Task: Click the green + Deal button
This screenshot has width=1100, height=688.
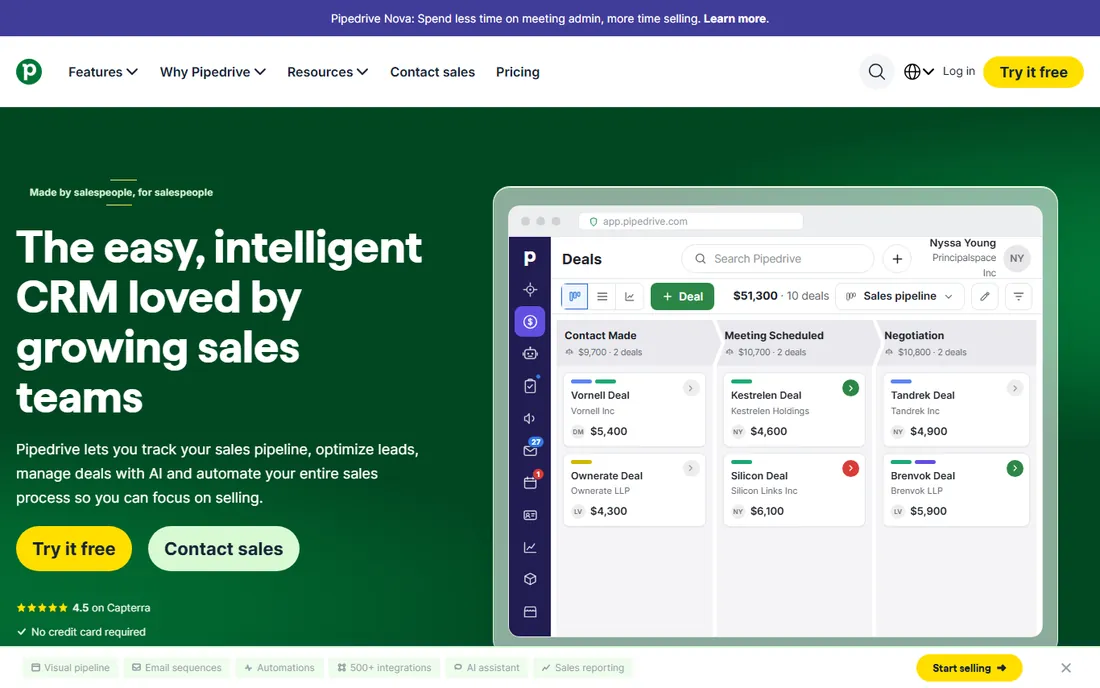Action: click(x=682, y=296)
